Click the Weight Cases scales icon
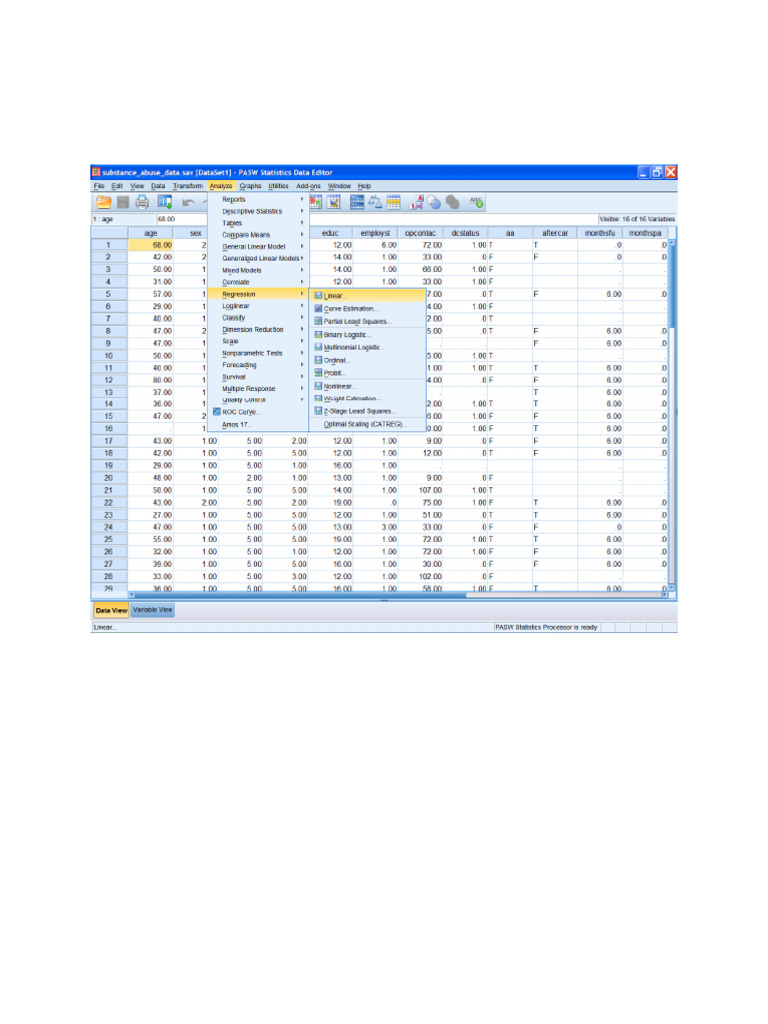The width and height of the screenshot is (768, 1024). [375, 202]
